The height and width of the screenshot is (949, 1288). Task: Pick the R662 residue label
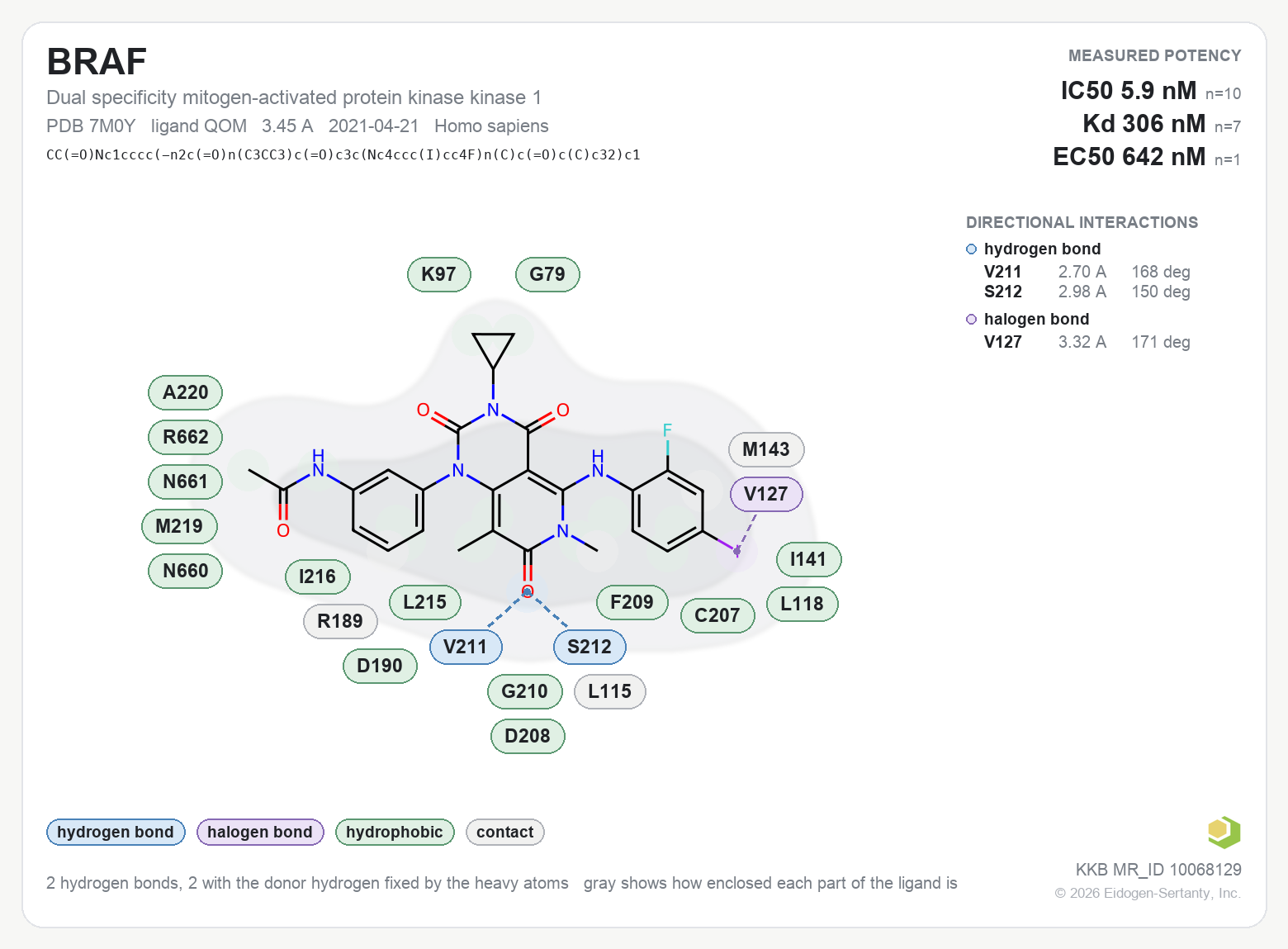click(186, 437)
